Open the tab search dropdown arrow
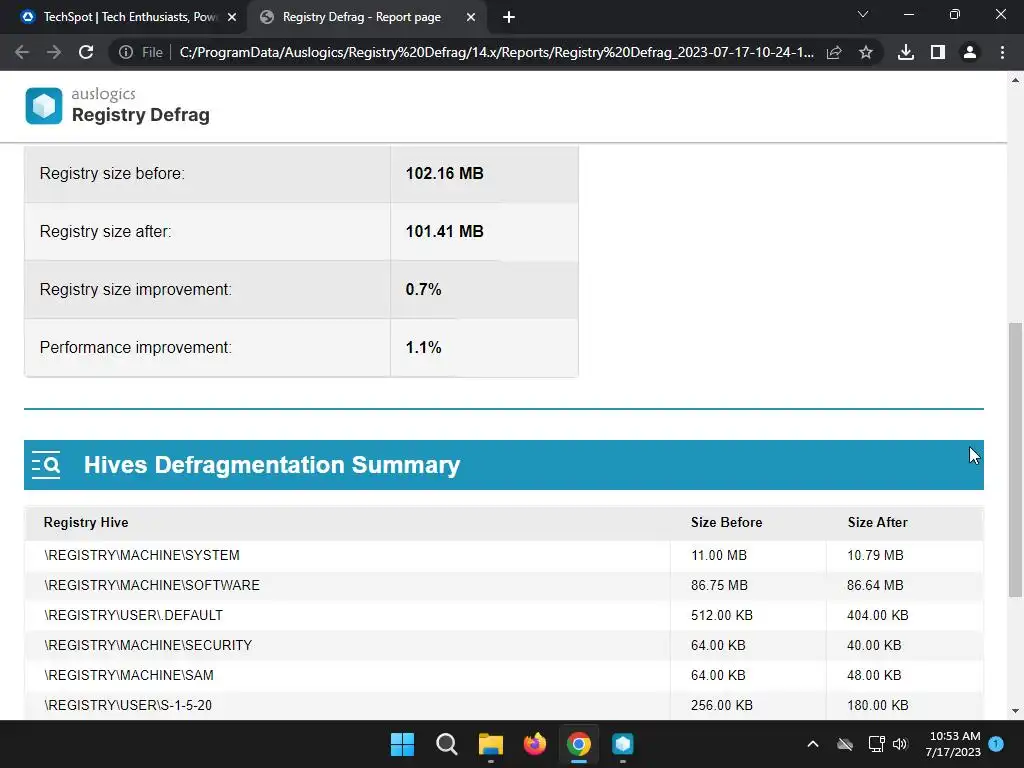Image resolution: width=1024 pixels, height=768 pixels. tap(863, 14)
